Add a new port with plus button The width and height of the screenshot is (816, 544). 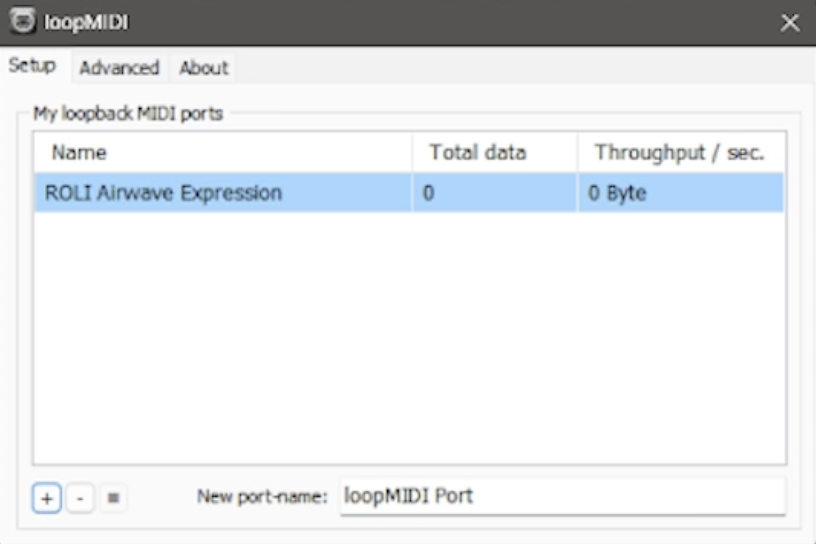pos(47,498)
